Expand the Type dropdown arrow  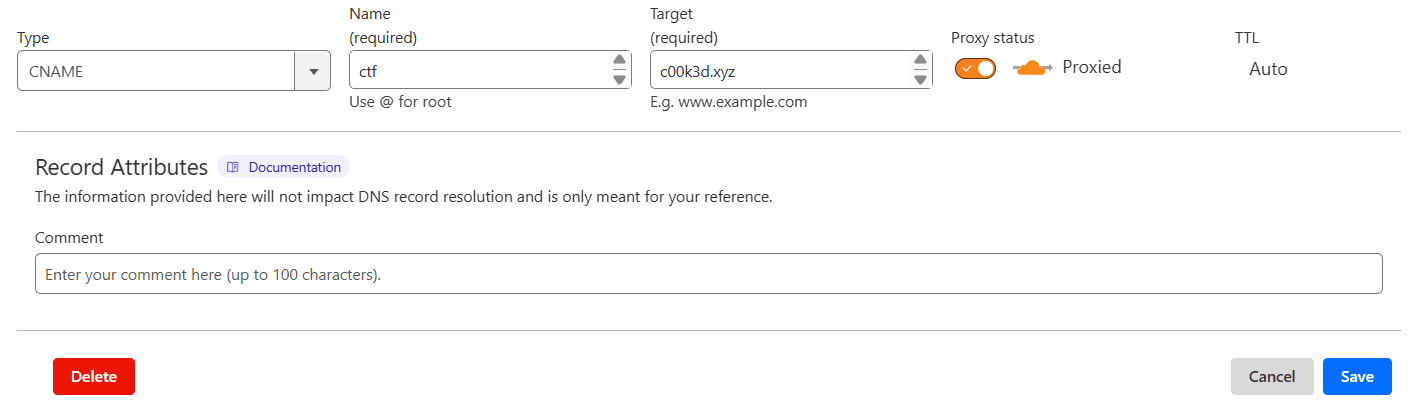coord(313,71)
